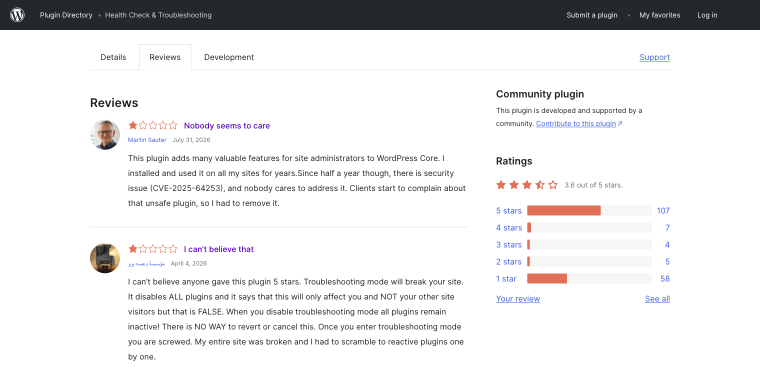Click the Ratings heading
Image resolution: width=760 pixels, height=380 pixels.
pos(514,161)
